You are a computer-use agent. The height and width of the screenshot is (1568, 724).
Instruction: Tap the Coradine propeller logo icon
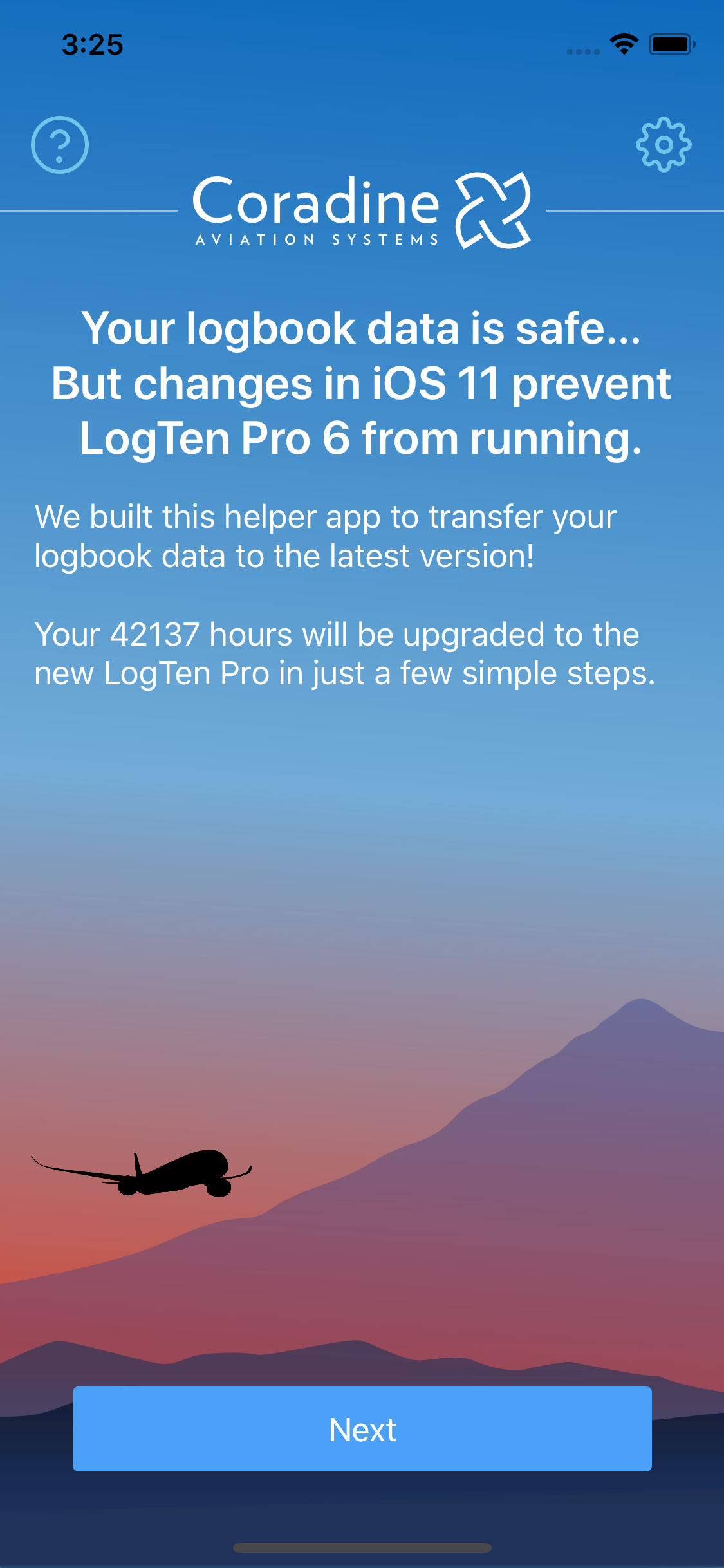(x=494, y=210)
